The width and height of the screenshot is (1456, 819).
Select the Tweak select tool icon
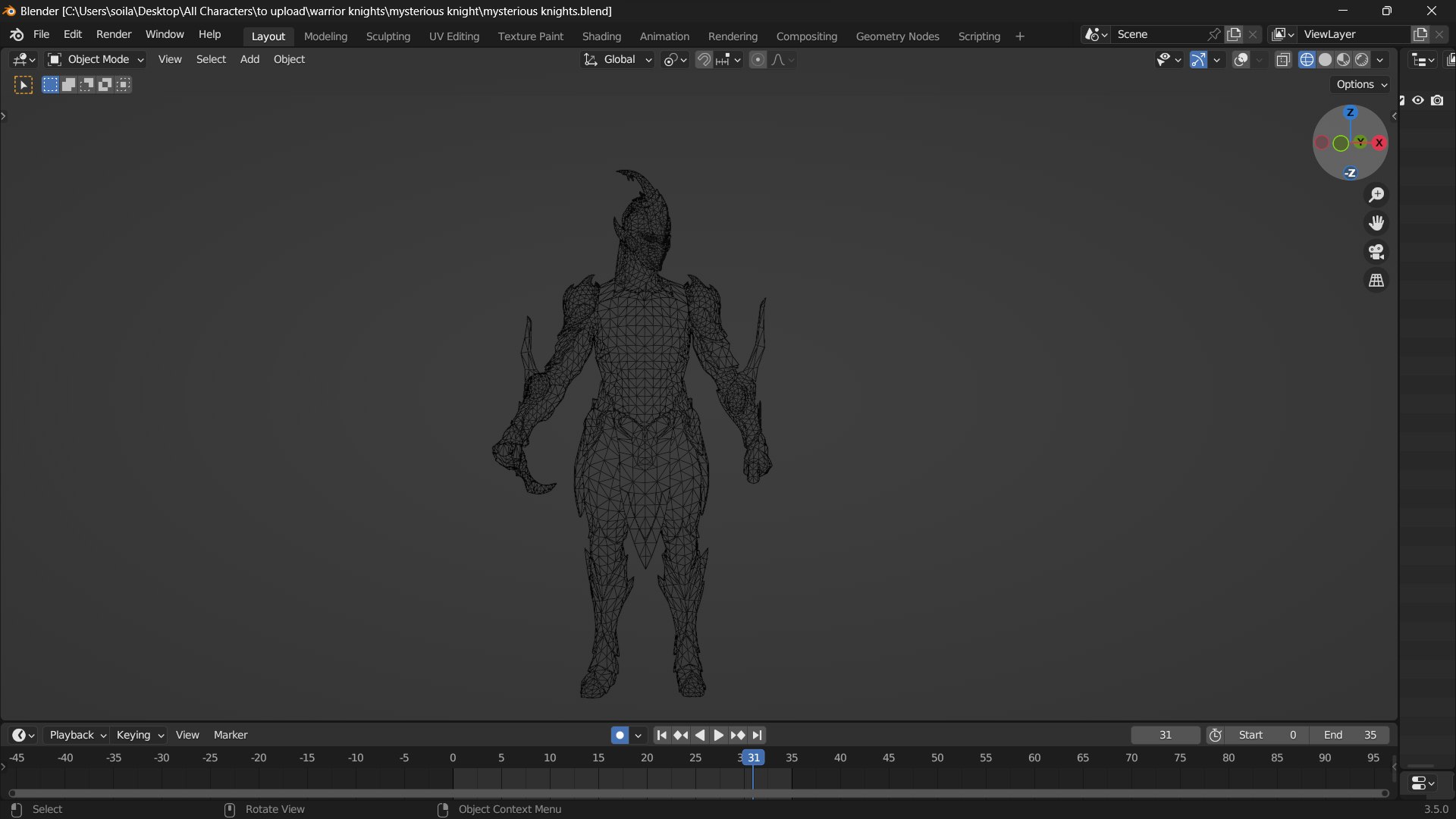pos(24,85)
